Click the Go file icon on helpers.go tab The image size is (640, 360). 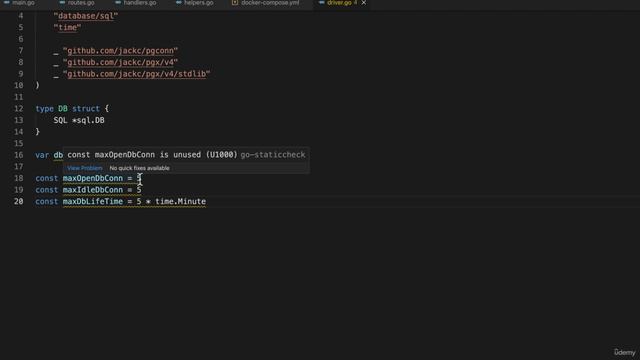(178, 2)
